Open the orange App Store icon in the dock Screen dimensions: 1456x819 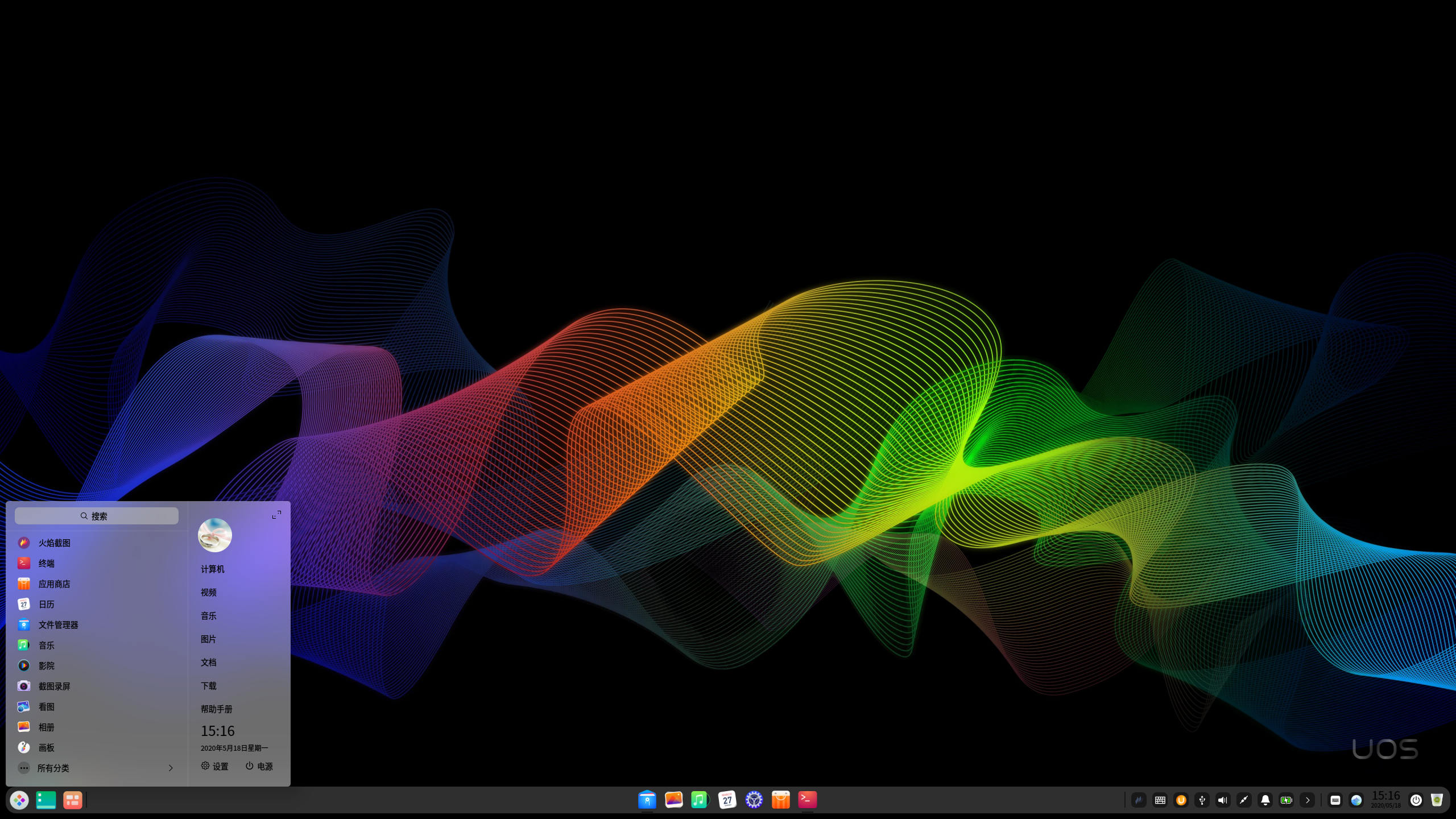pos(780,800)
